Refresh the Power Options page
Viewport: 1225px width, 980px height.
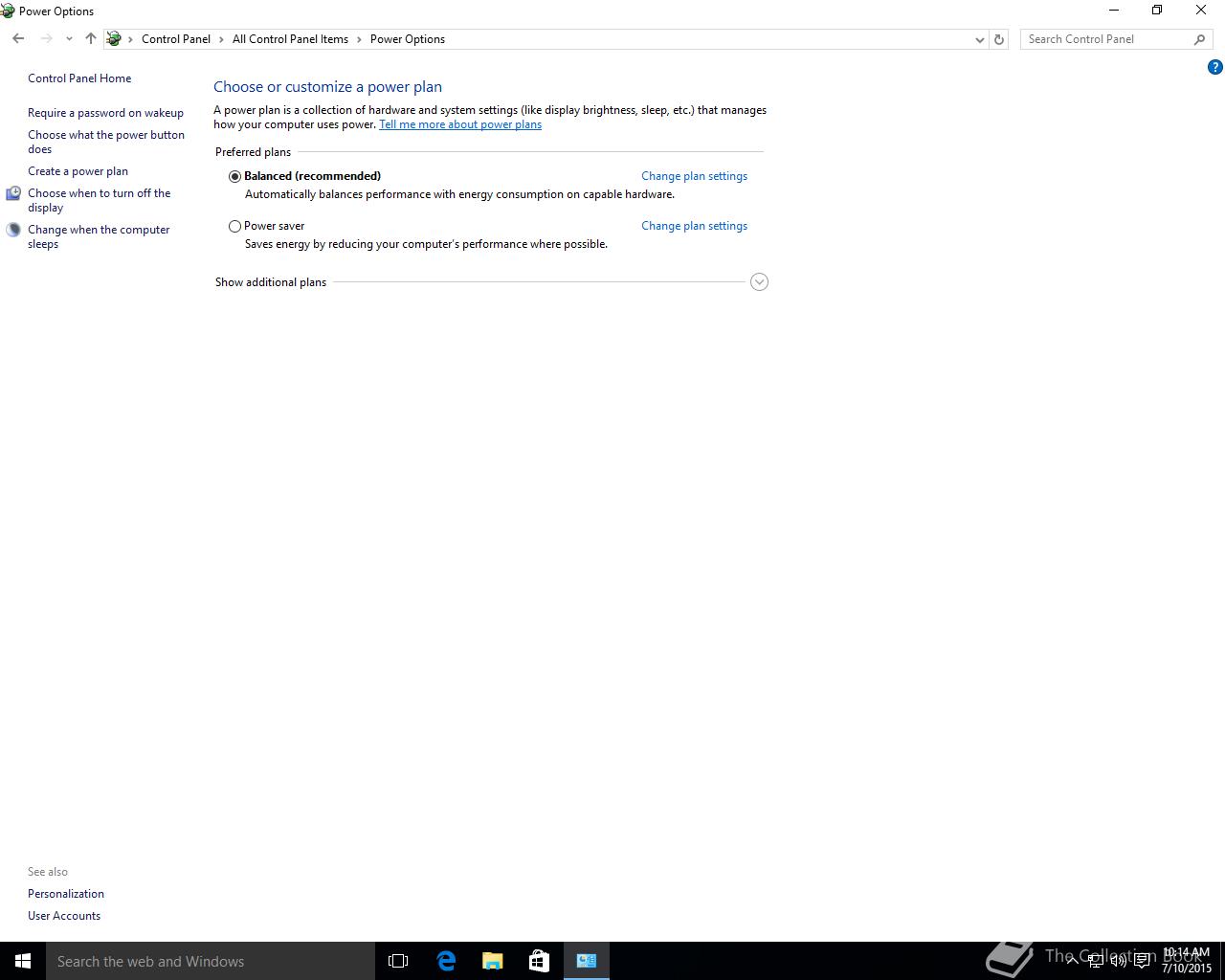pos(999,39)
